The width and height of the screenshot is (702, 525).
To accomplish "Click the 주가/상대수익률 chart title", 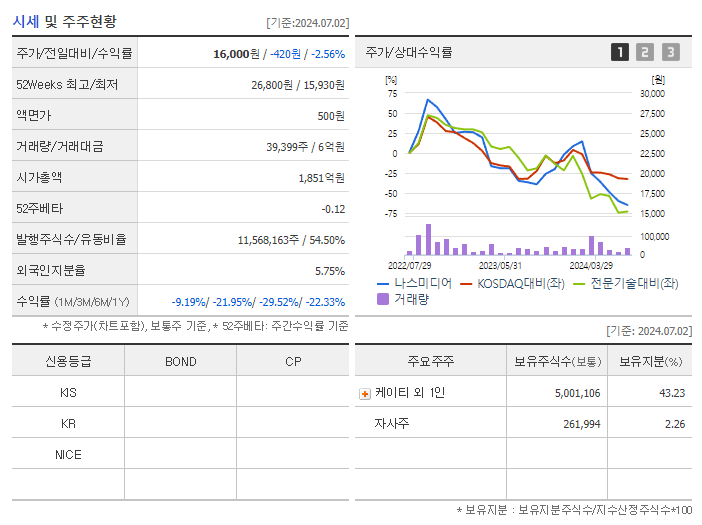I will point(408,52).
